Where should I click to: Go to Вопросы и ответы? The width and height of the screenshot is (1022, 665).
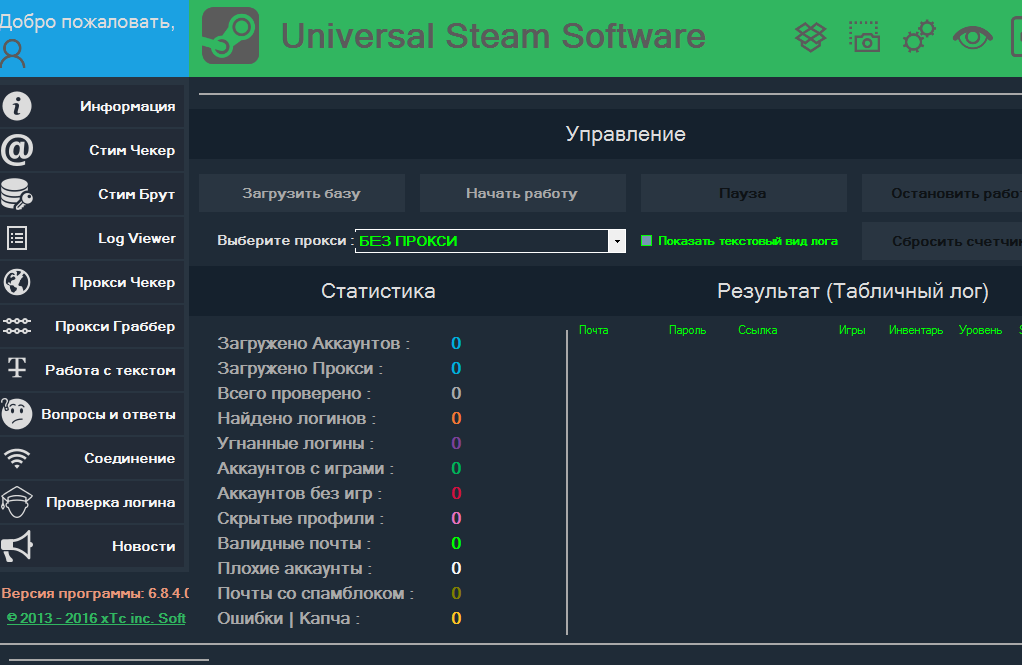(92, 414)
